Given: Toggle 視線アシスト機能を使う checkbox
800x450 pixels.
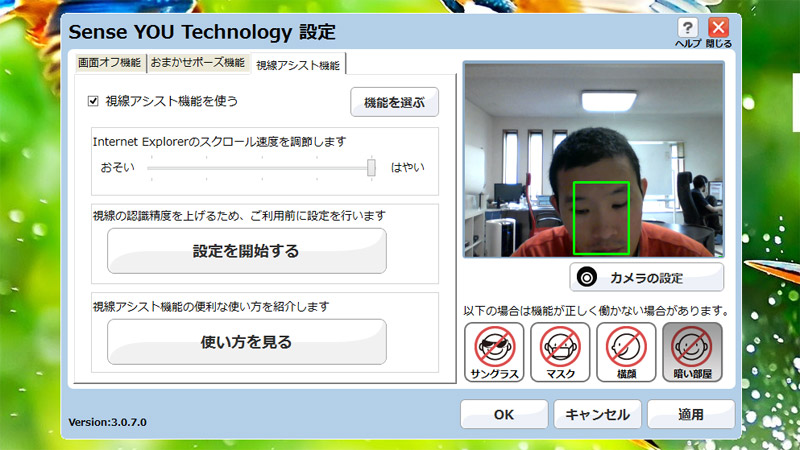Looking at the screenshot, I should [93, 101].
